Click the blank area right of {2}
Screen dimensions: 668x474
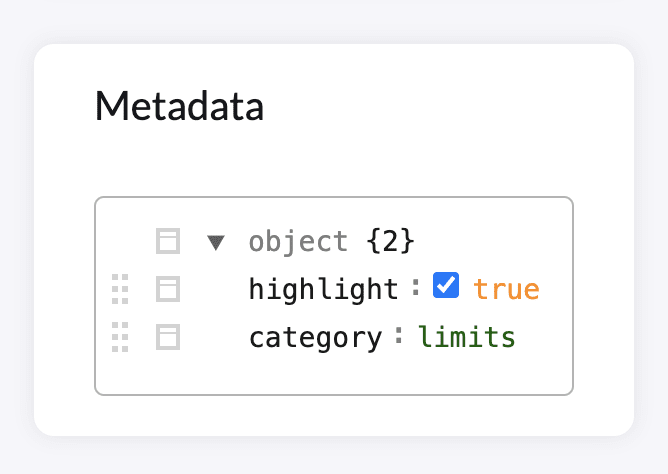[490, 241]
